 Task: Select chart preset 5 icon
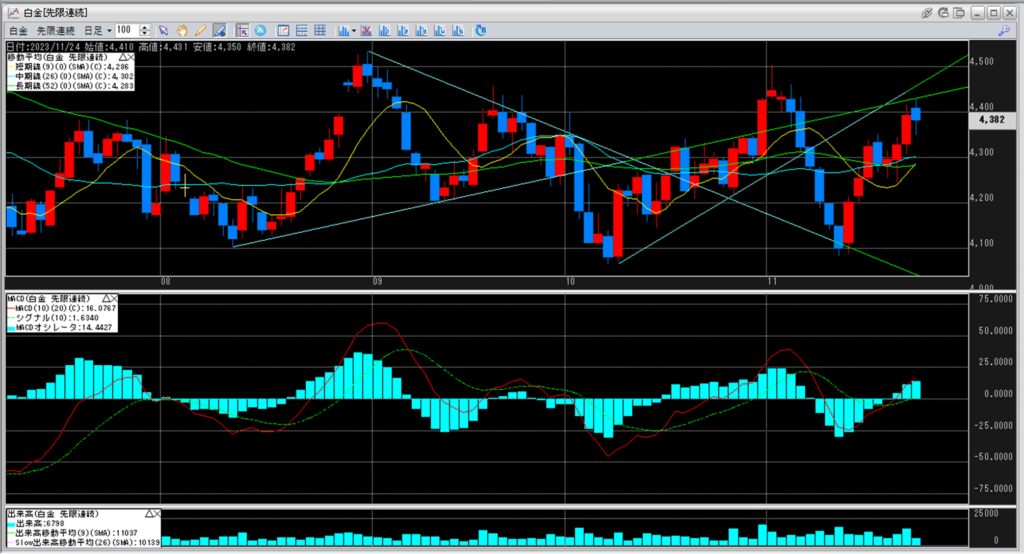tap(458, 31)
